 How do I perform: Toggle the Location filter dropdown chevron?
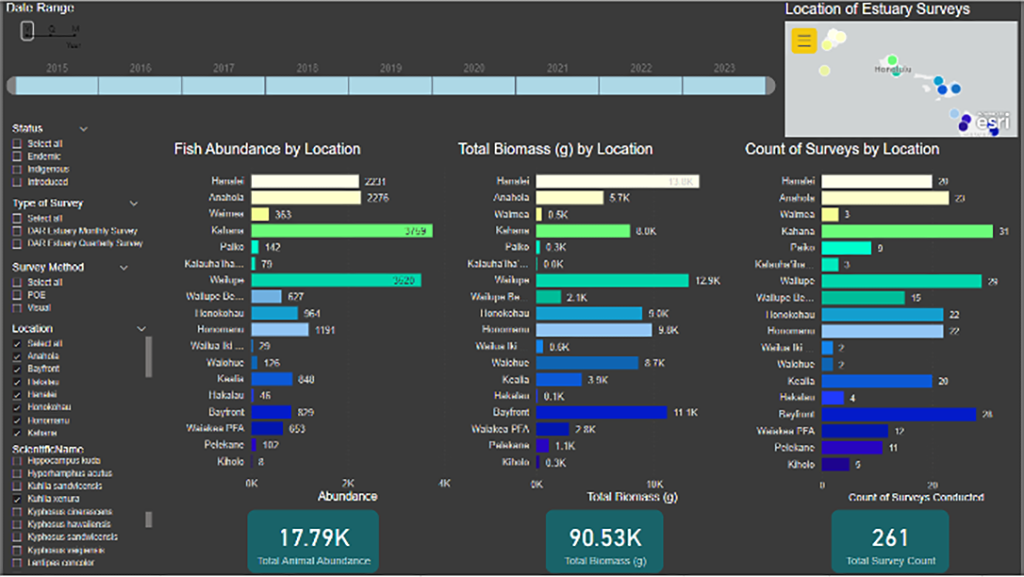141,329
